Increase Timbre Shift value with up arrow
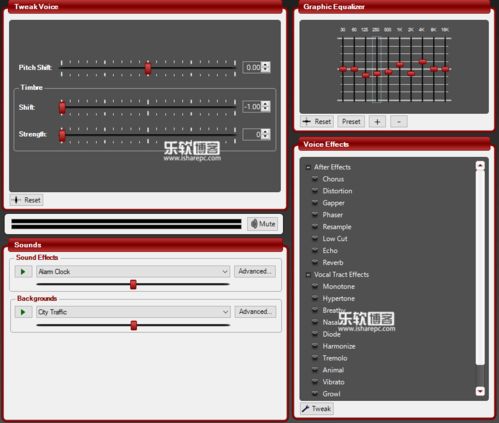The width and height of the screenshot is (499, 423). [x=265, y=104]
